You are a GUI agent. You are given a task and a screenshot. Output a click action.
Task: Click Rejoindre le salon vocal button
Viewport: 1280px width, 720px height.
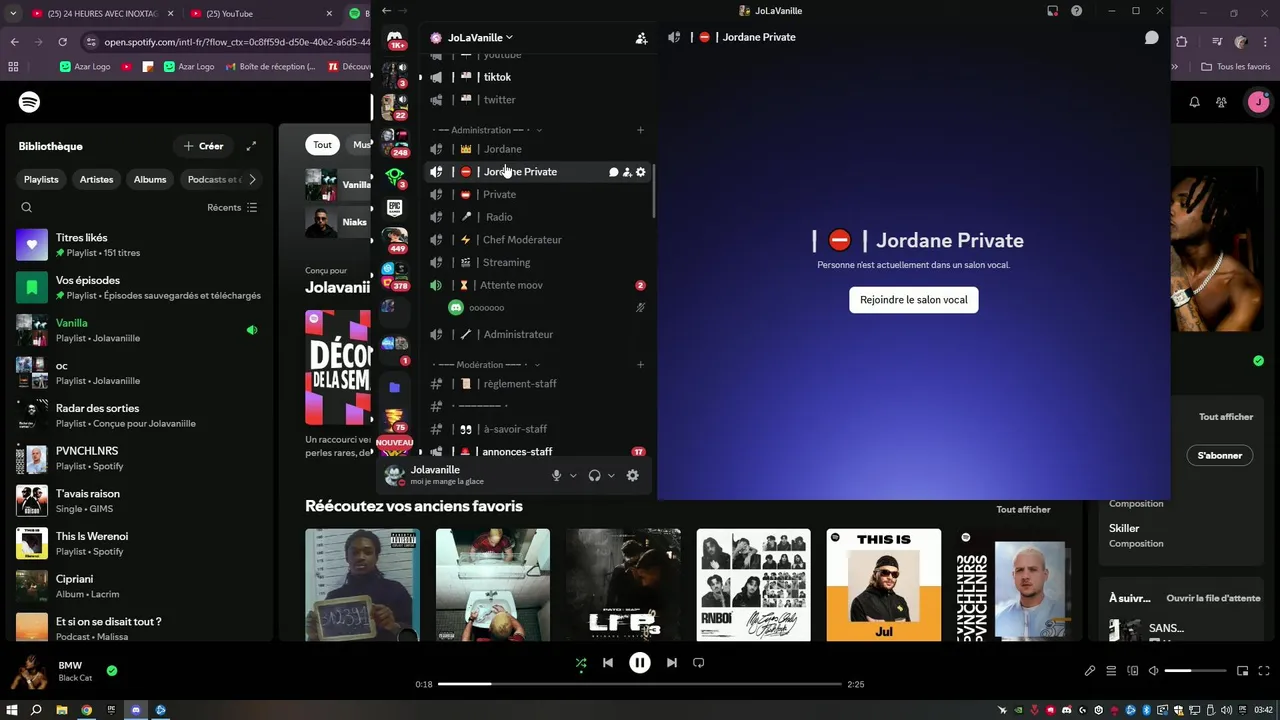point(914,300)
